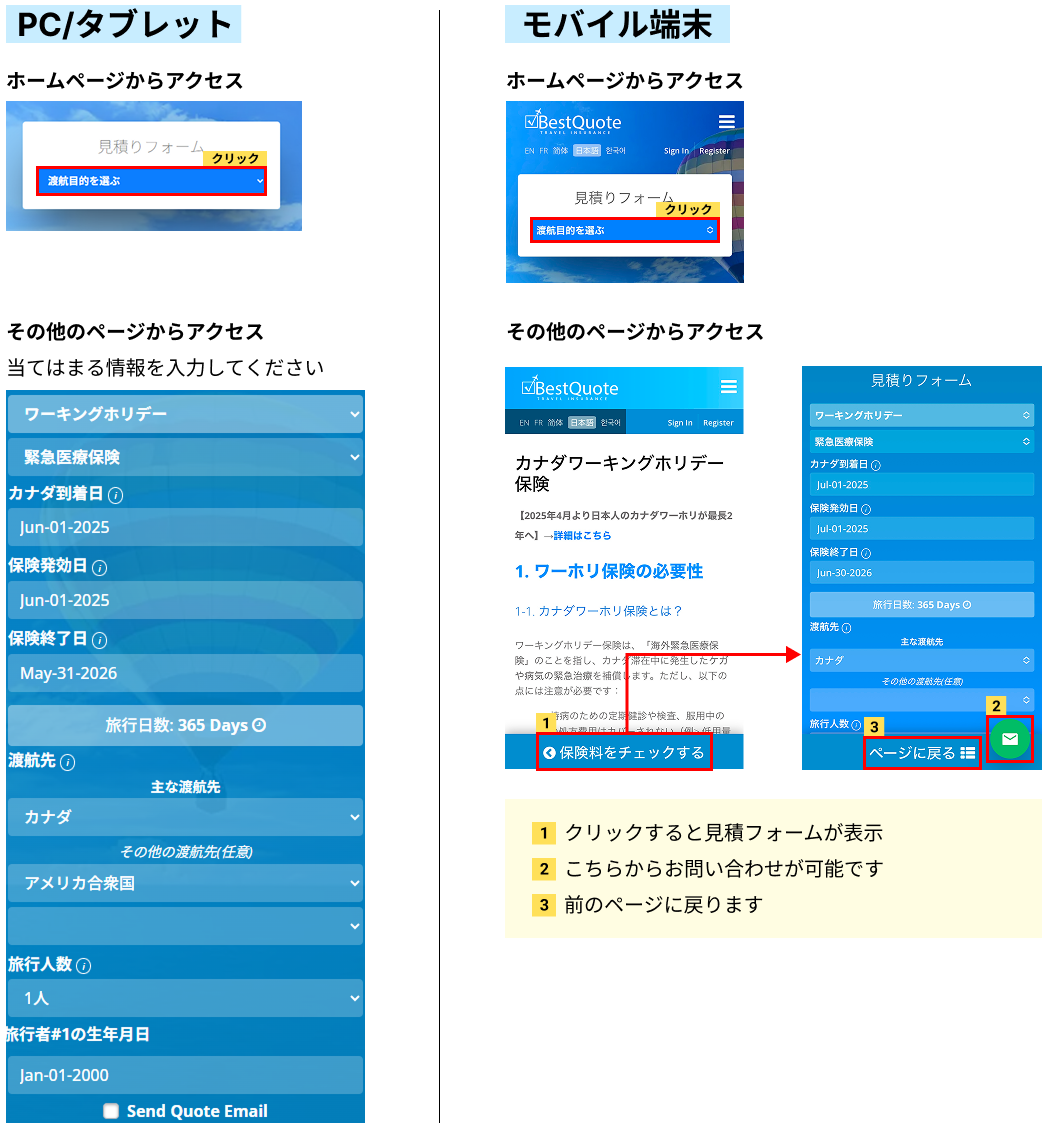Click the 保険料をチェックする button
1050x1131 pixels.
[x=624, y=751]
